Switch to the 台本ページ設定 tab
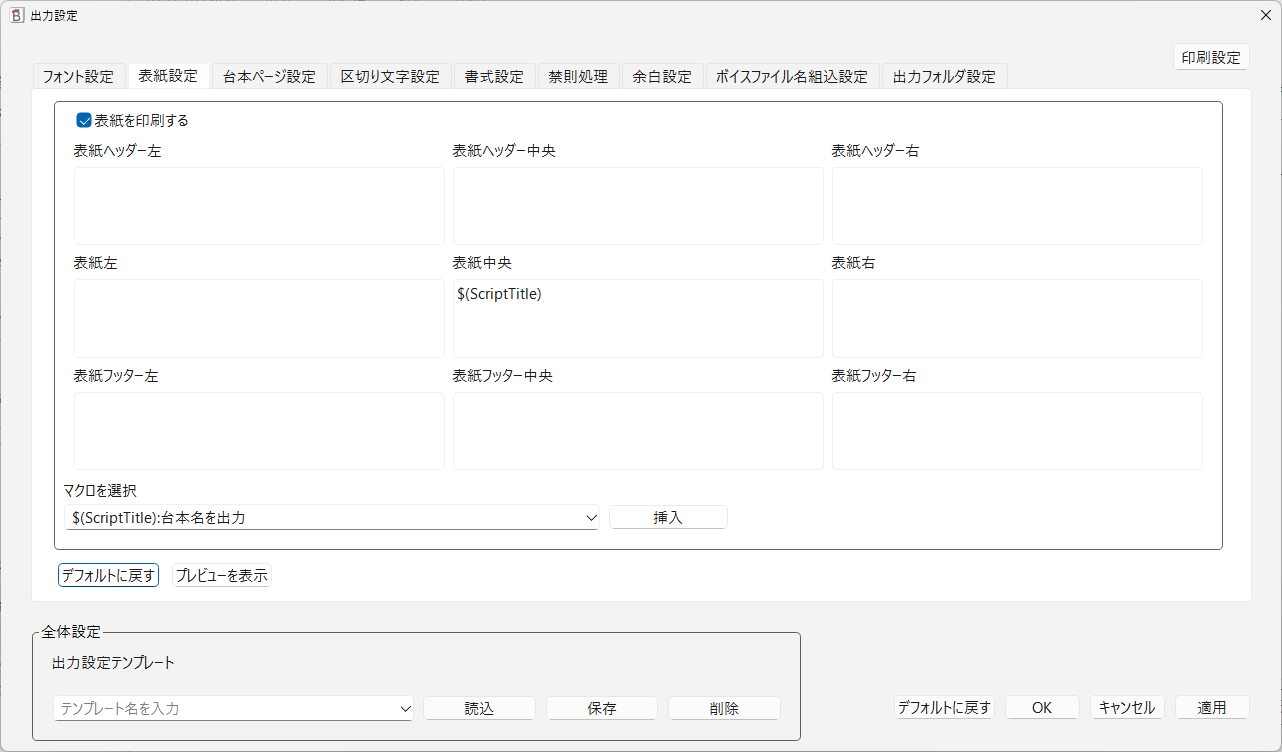This screenshot has width=1282, height=752. point(268,75)
